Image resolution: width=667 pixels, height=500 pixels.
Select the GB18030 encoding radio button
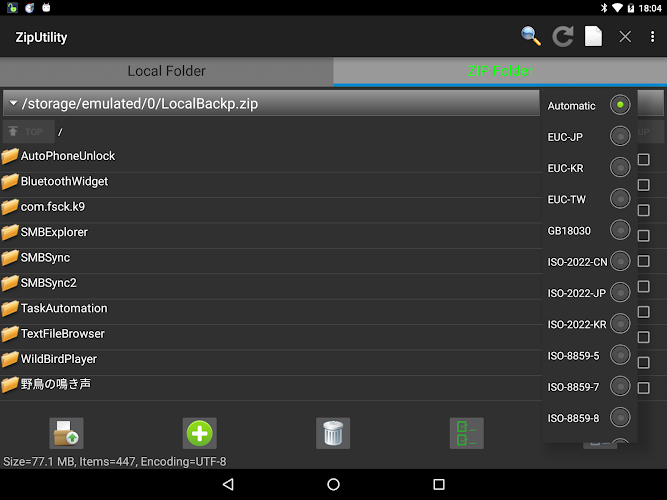620,230
